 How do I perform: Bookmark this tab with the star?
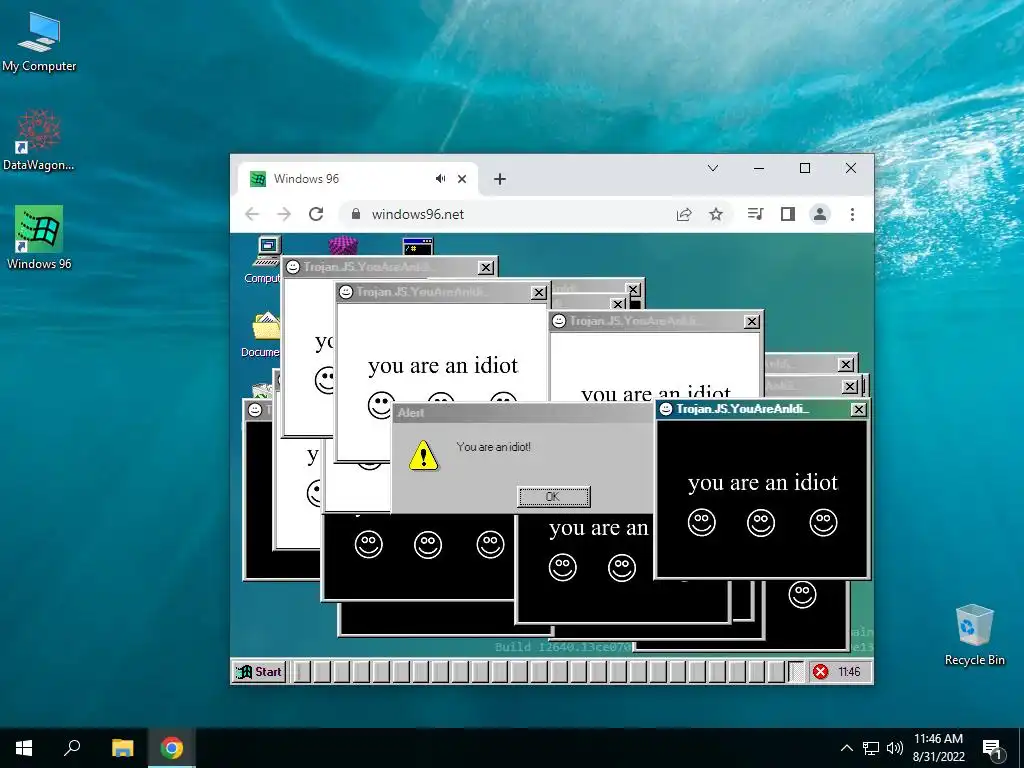(x=716, y=214)
